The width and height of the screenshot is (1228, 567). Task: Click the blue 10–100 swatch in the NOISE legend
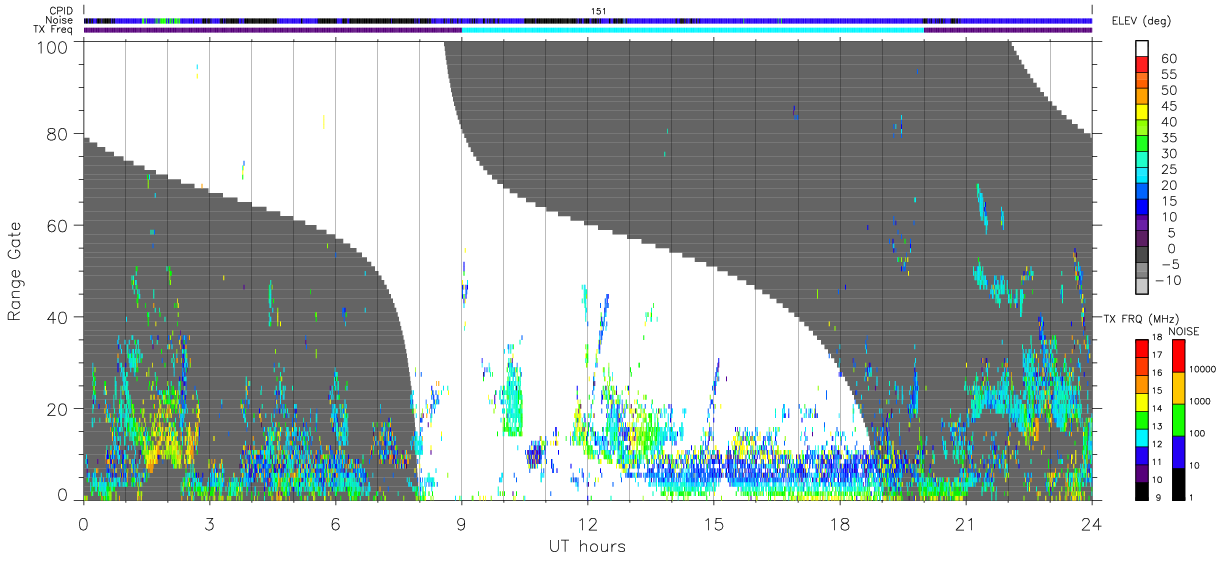coord(1179,451)
